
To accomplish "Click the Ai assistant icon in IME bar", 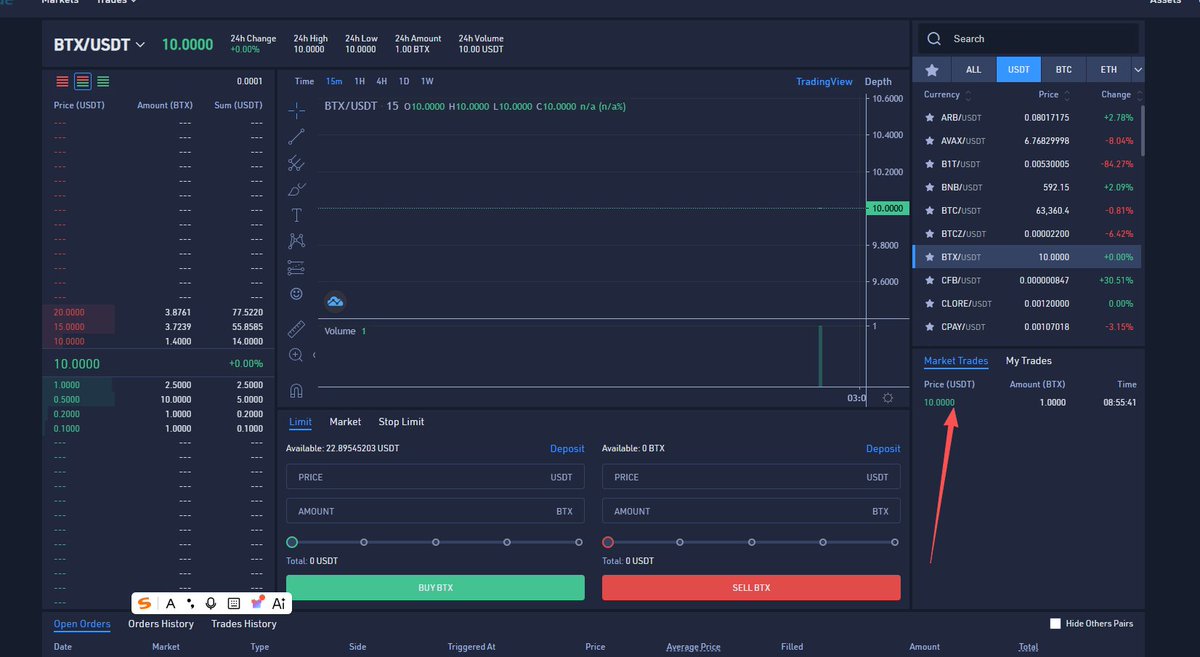I will click(x=279, y=603).
